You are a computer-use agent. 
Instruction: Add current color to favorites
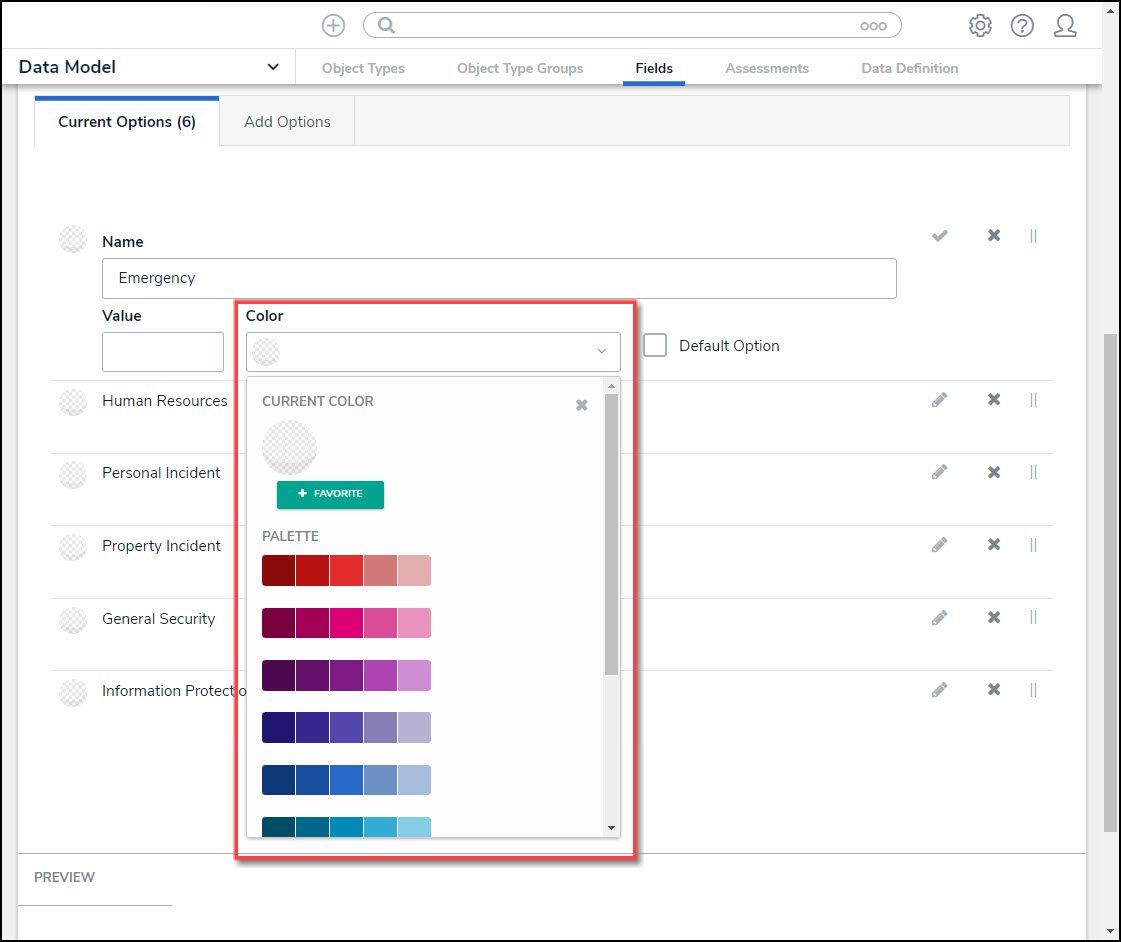click(330, 494)
